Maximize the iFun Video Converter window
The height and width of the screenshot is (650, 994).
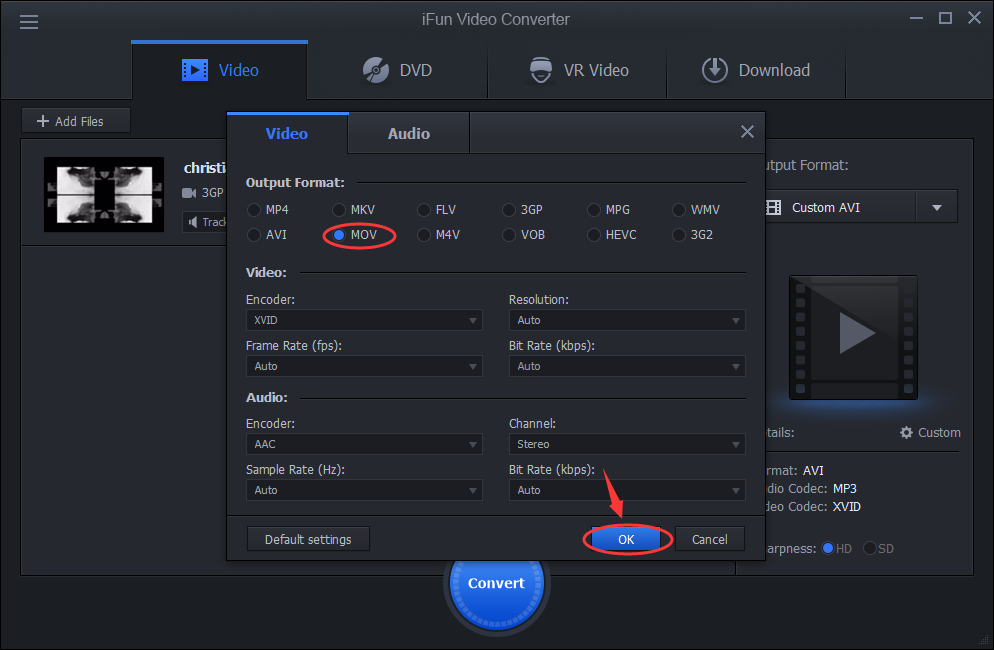click(x=945, y=18)
